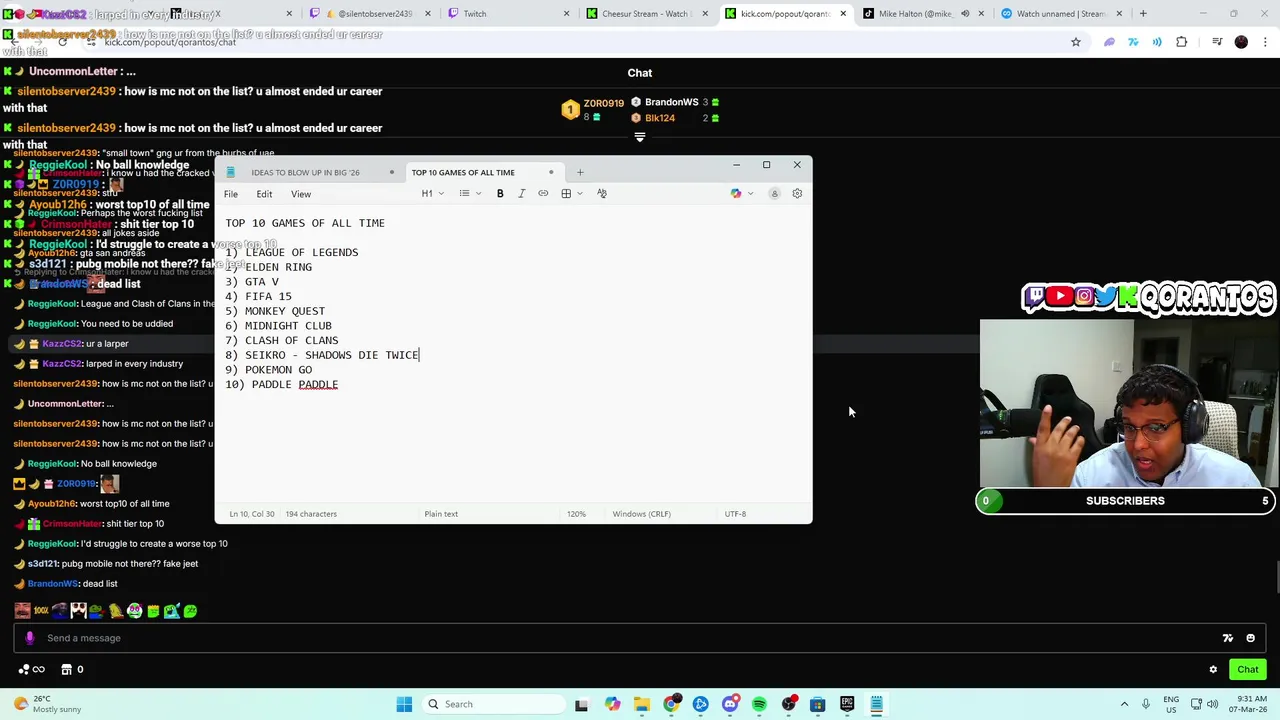Open the View menu in Notepad
Viewport: 1280px width, 720px height.
[301, 194]
